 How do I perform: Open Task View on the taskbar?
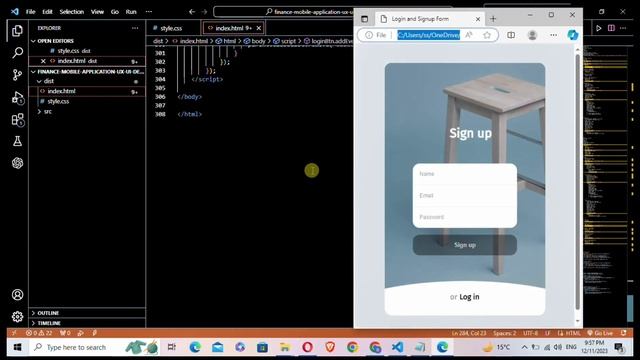172,347
